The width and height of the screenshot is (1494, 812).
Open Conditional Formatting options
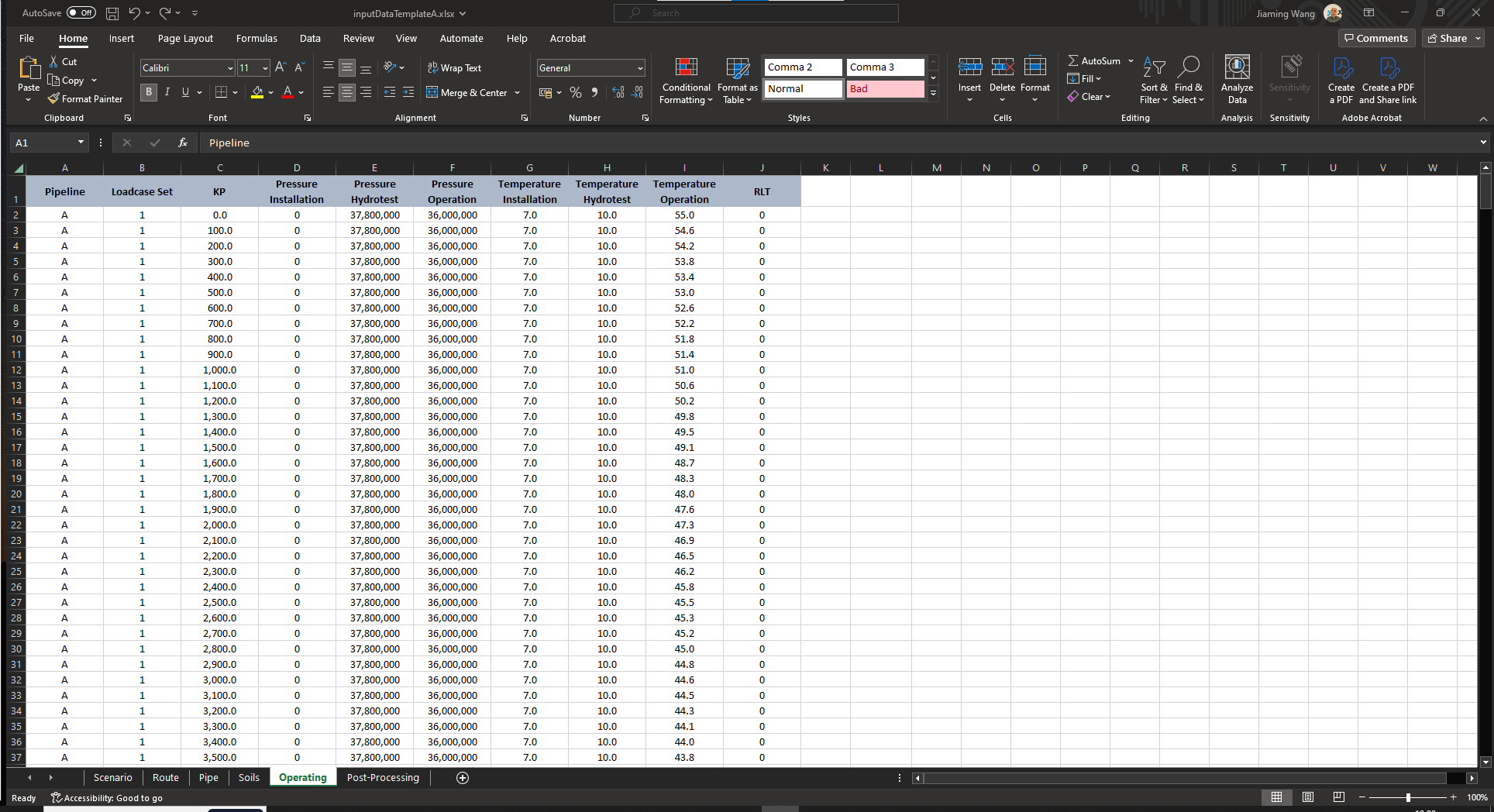pos(685,80)
